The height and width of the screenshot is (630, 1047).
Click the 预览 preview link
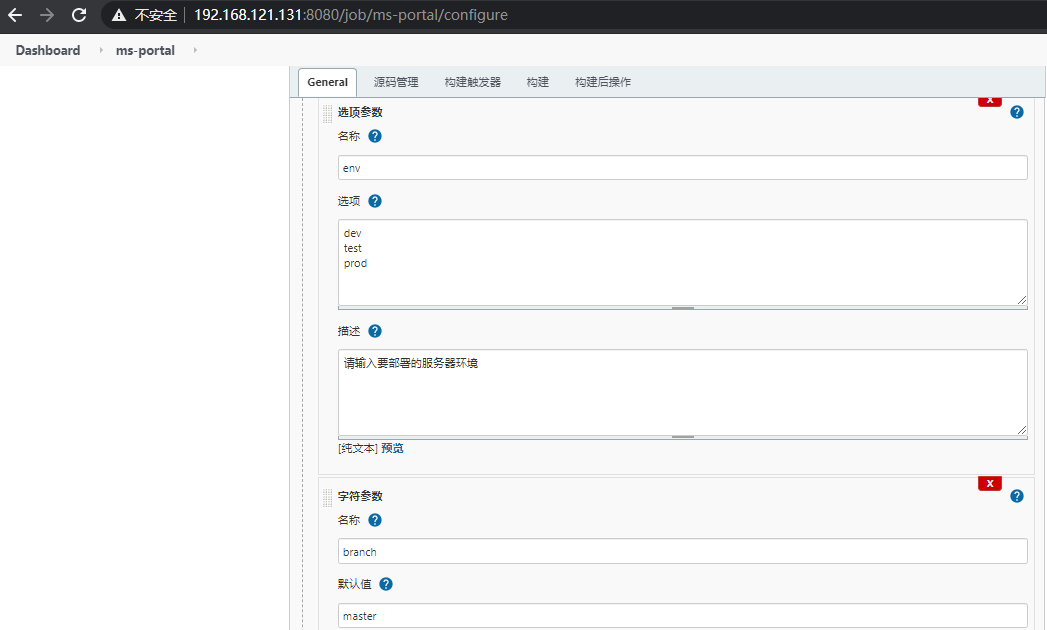pos(393,448)
